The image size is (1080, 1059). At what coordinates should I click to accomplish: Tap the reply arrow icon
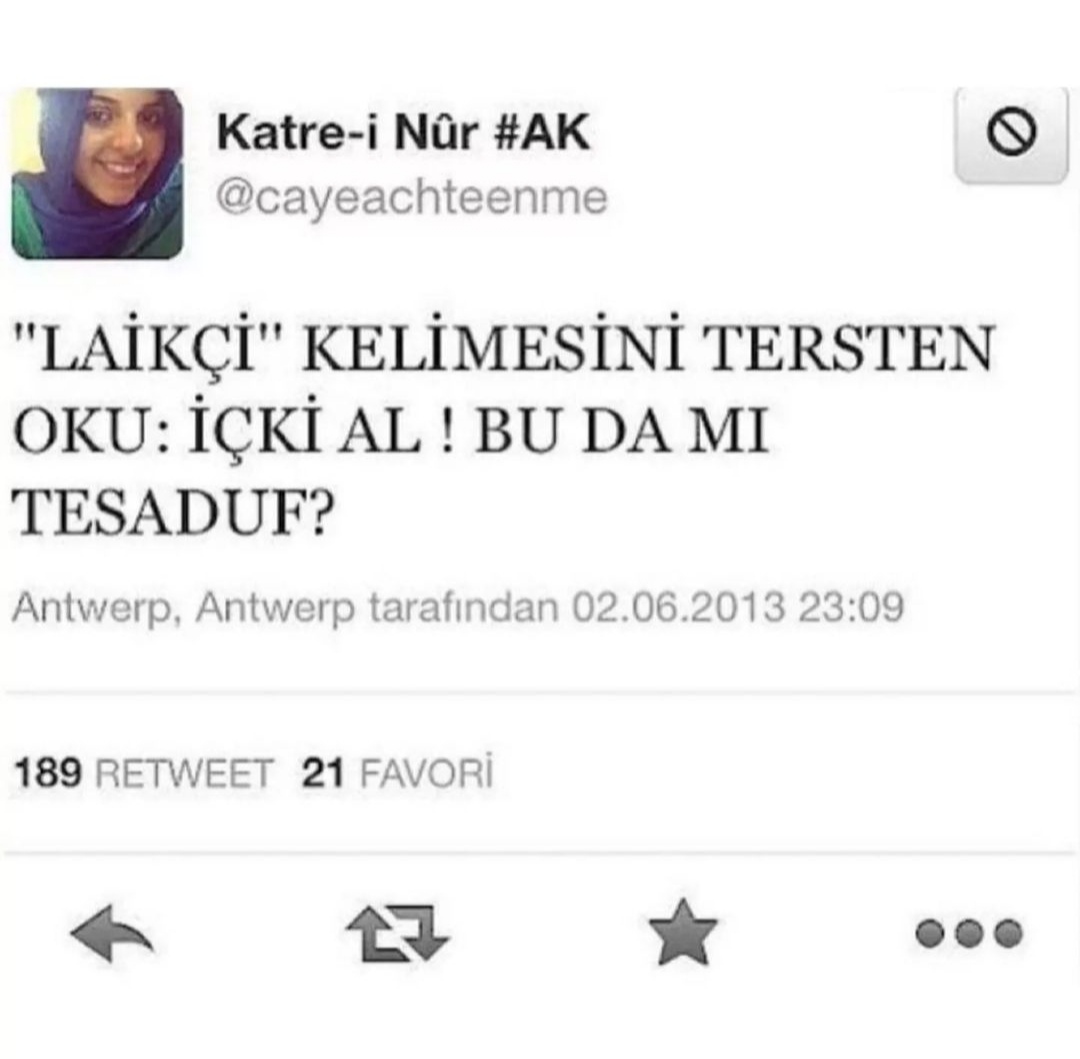pos(112,934)
